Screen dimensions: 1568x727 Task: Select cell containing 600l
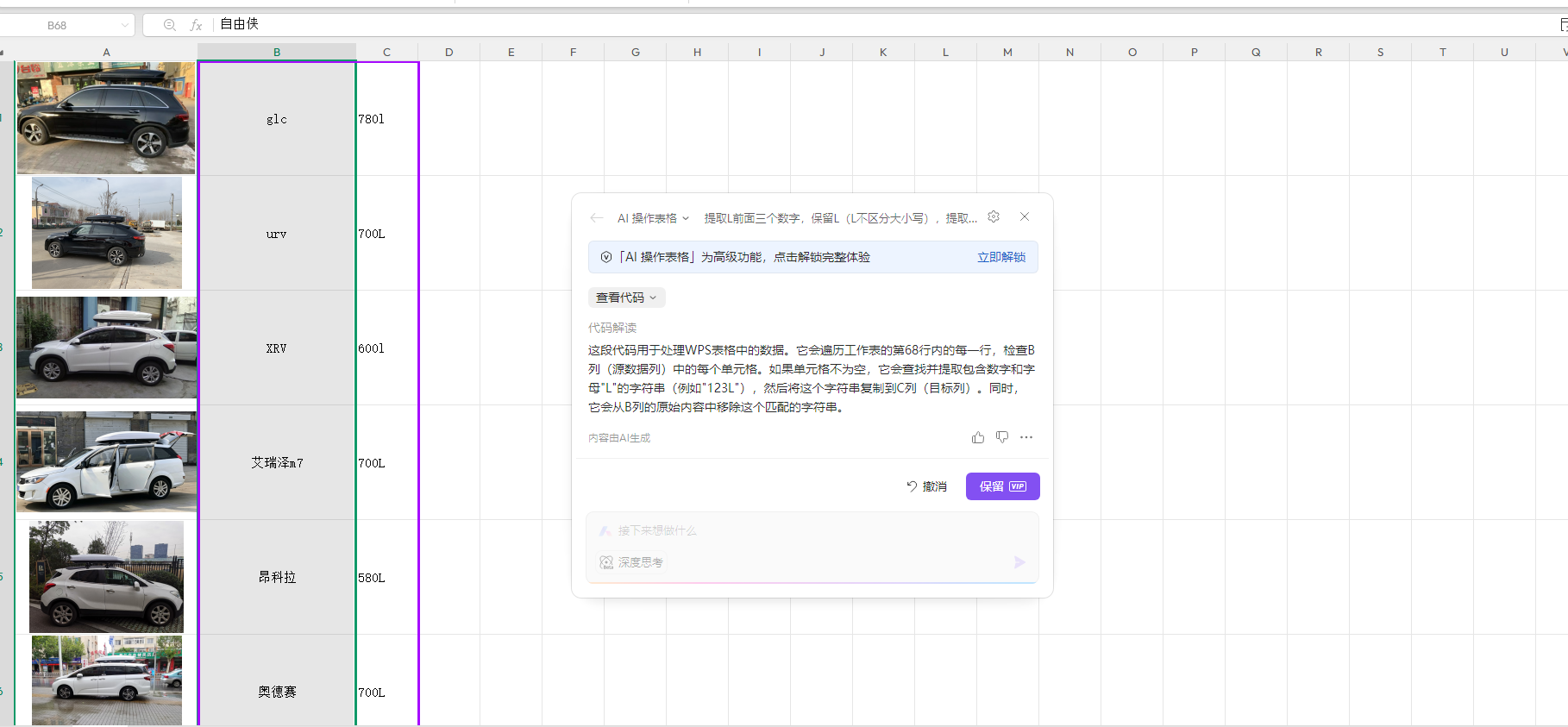tap(387, 348)
